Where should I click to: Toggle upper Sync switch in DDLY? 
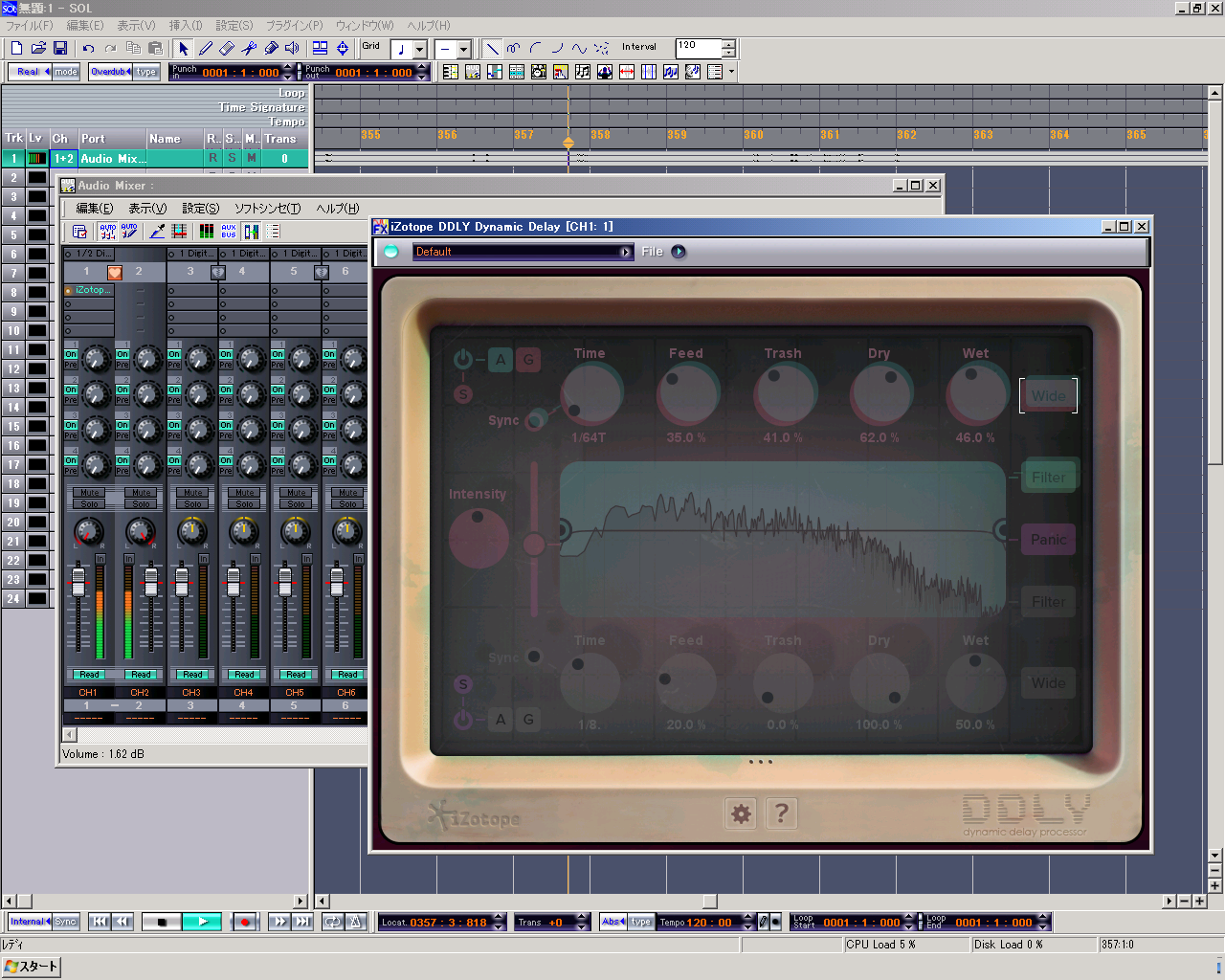(538, 417)
